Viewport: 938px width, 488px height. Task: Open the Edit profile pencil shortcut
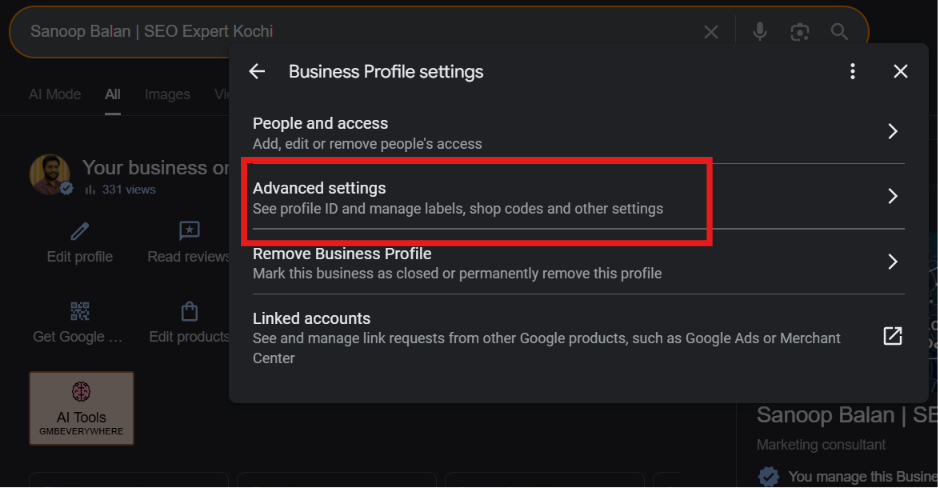pos(80,231)
